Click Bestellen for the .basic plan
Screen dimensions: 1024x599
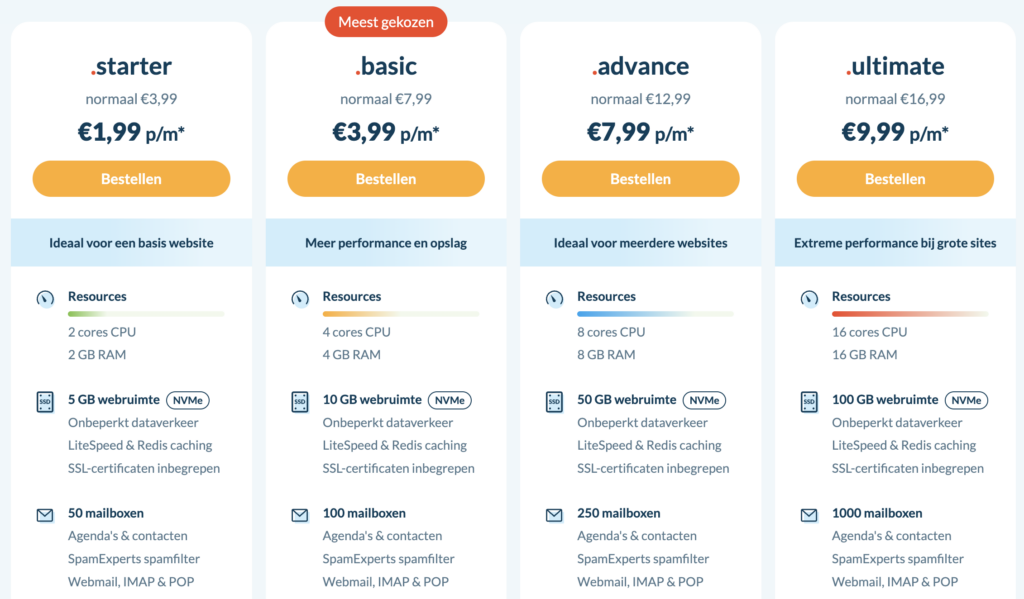coord(385,179)
